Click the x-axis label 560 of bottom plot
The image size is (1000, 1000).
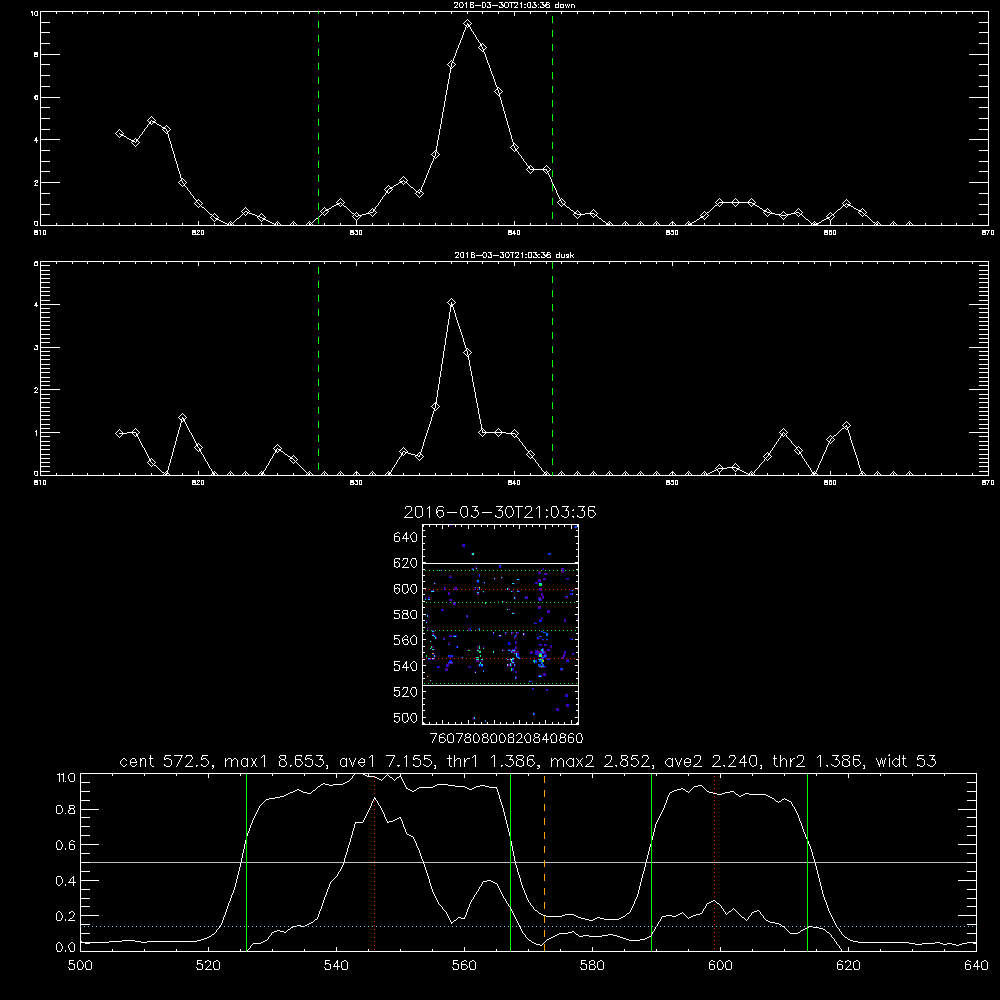click(464, 966)
